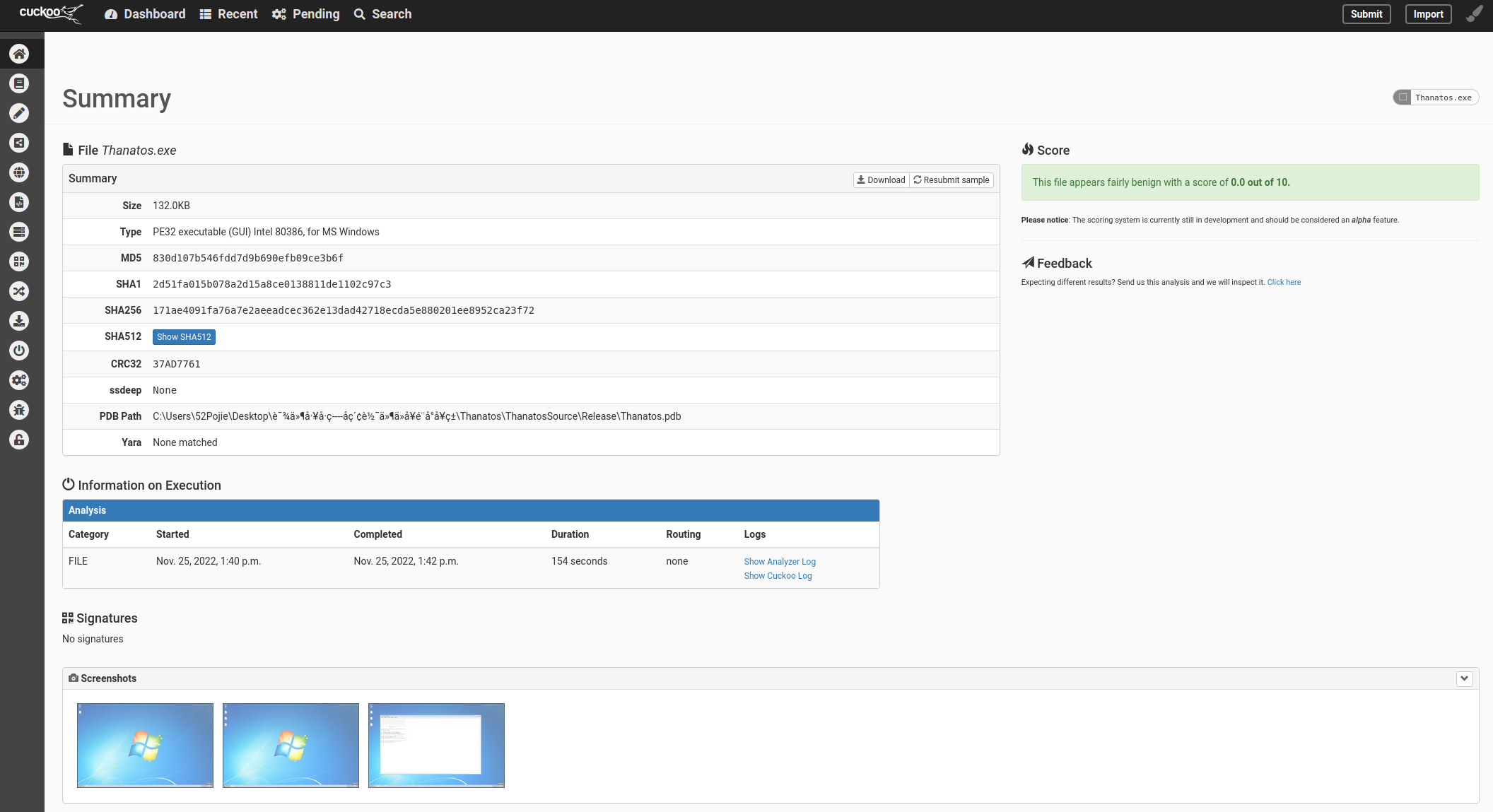Screen dimensions: 1493x812
Task: Click the PE32 executable type text
Action: [266, 232]
